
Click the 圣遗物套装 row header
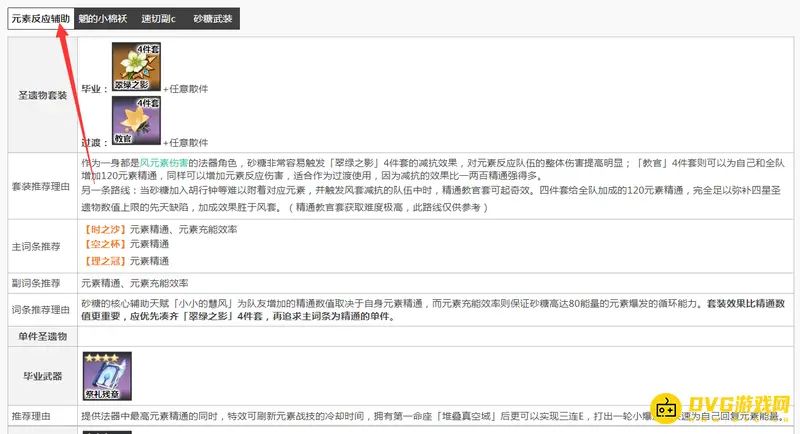click(x=43, y=95)
